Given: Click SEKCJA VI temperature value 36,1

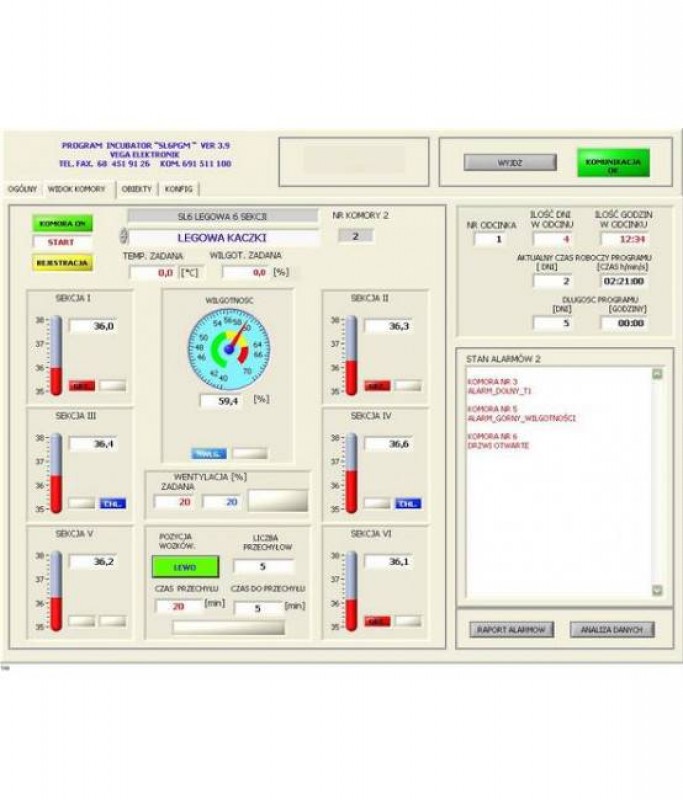Looking at the screenshot, I should tap(388, 562).
